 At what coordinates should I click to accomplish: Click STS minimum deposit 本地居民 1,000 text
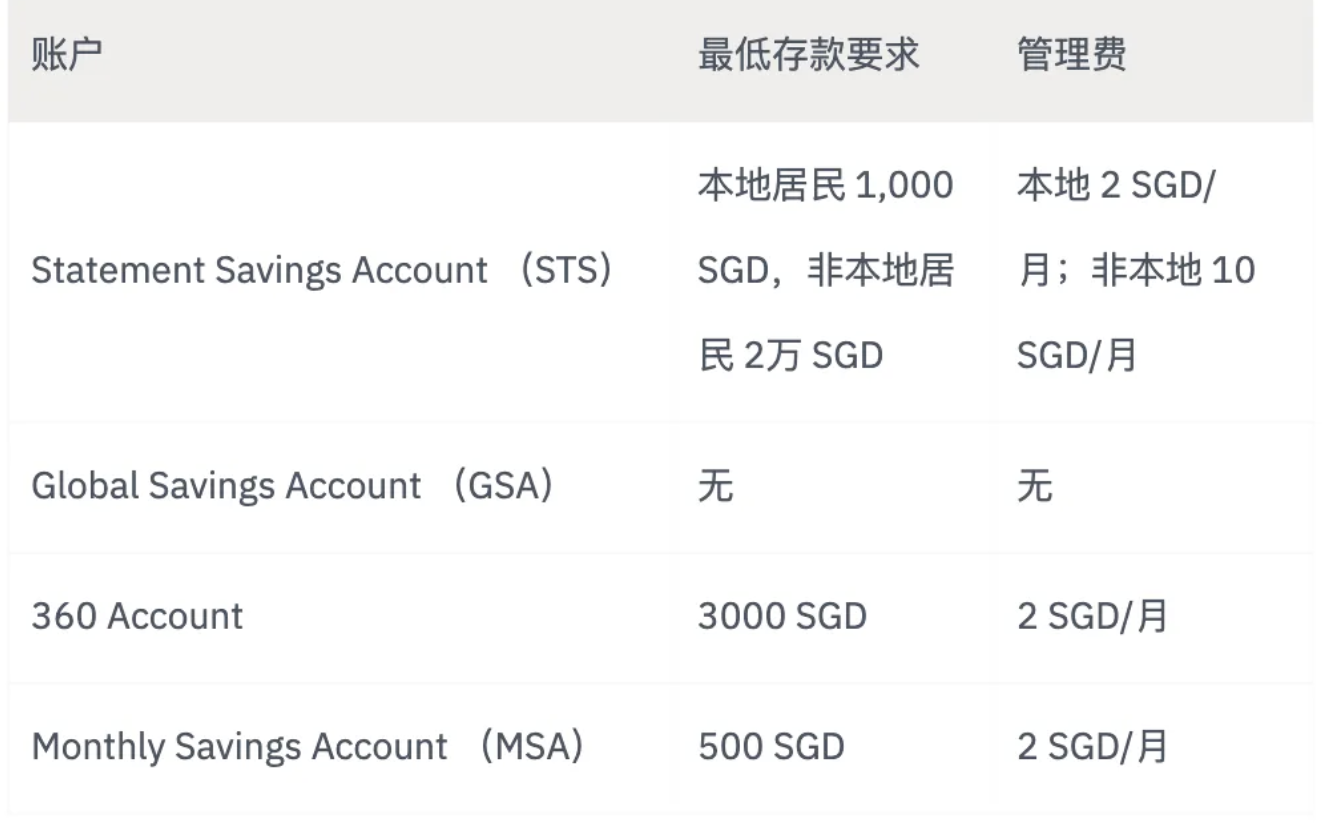tap(825, 186)
